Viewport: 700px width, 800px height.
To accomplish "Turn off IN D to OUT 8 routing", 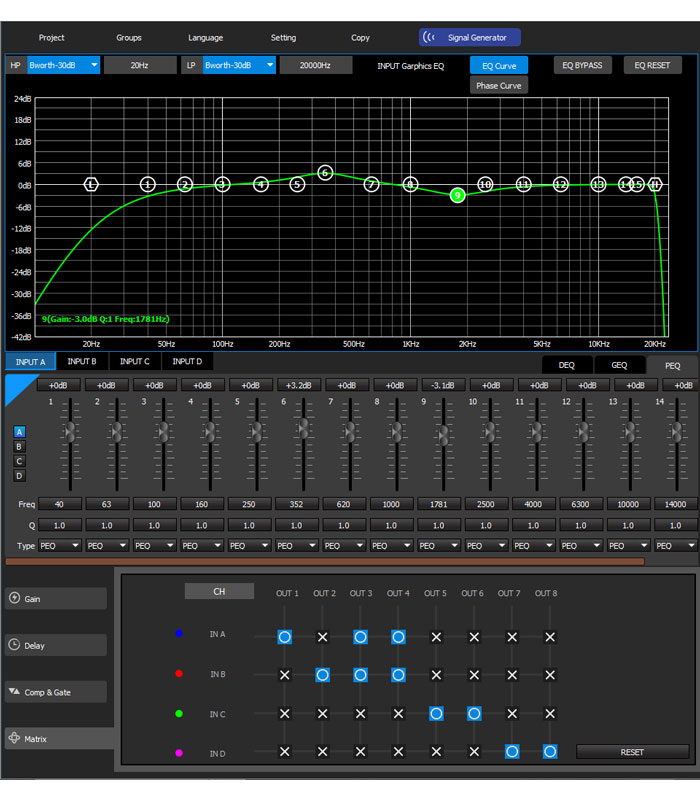I will click(x=549, y=751).
